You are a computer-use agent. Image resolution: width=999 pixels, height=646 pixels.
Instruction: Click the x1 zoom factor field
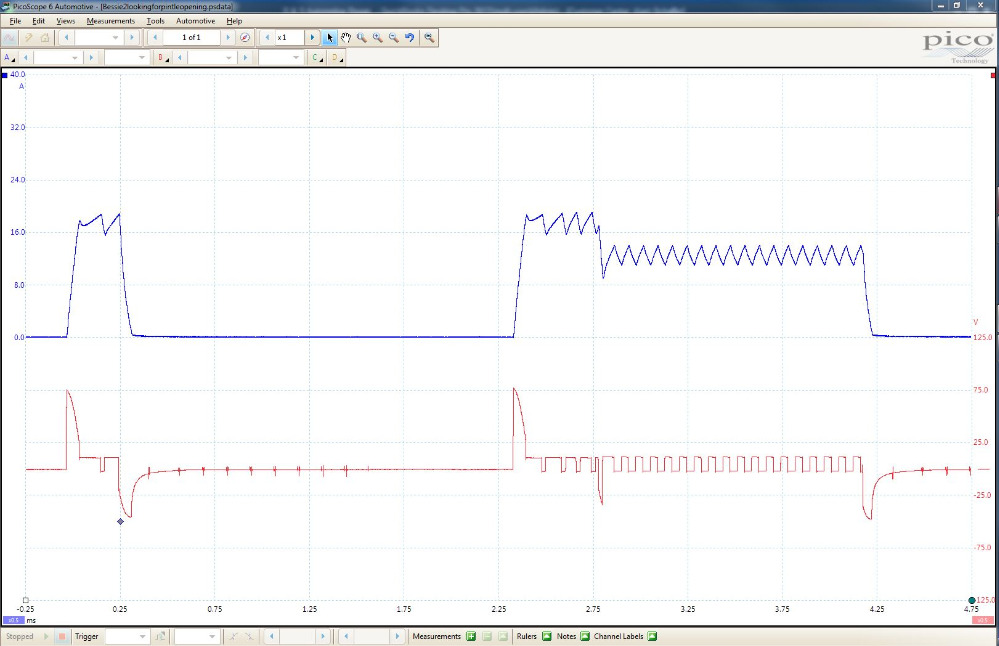click(289, 38)
